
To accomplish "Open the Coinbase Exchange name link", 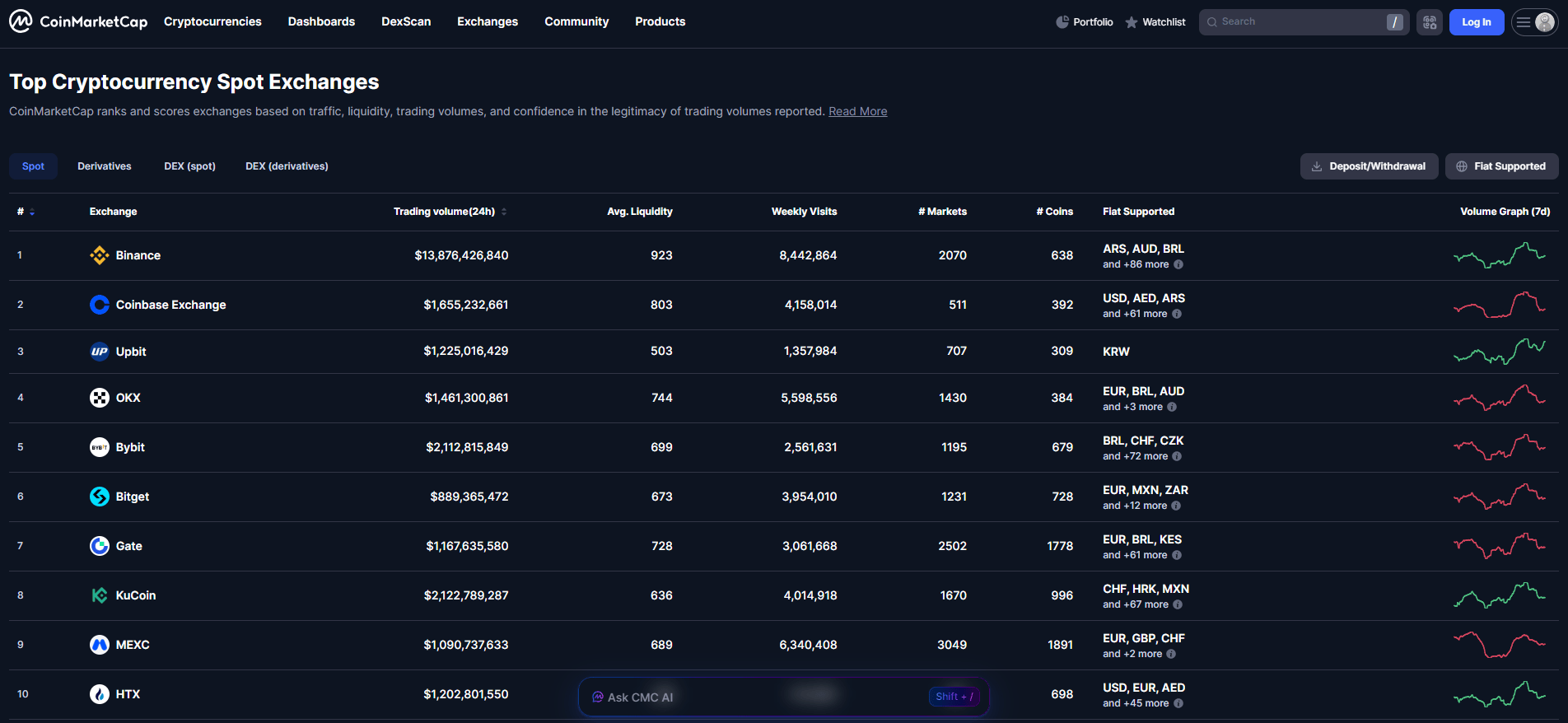I will coord(171,305).
